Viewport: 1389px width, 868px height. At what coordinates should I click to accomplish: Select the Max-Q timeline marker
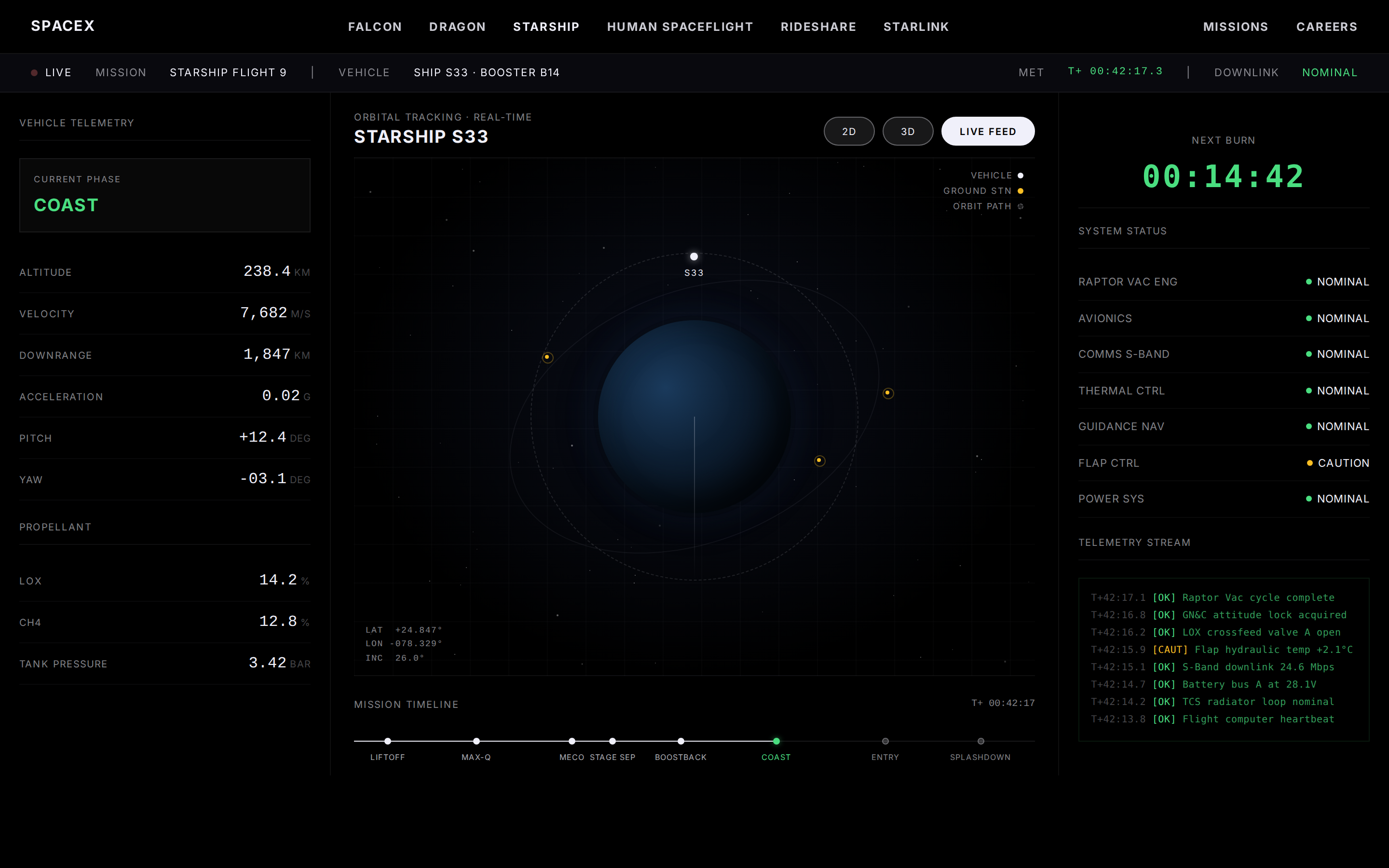[477, 741]
